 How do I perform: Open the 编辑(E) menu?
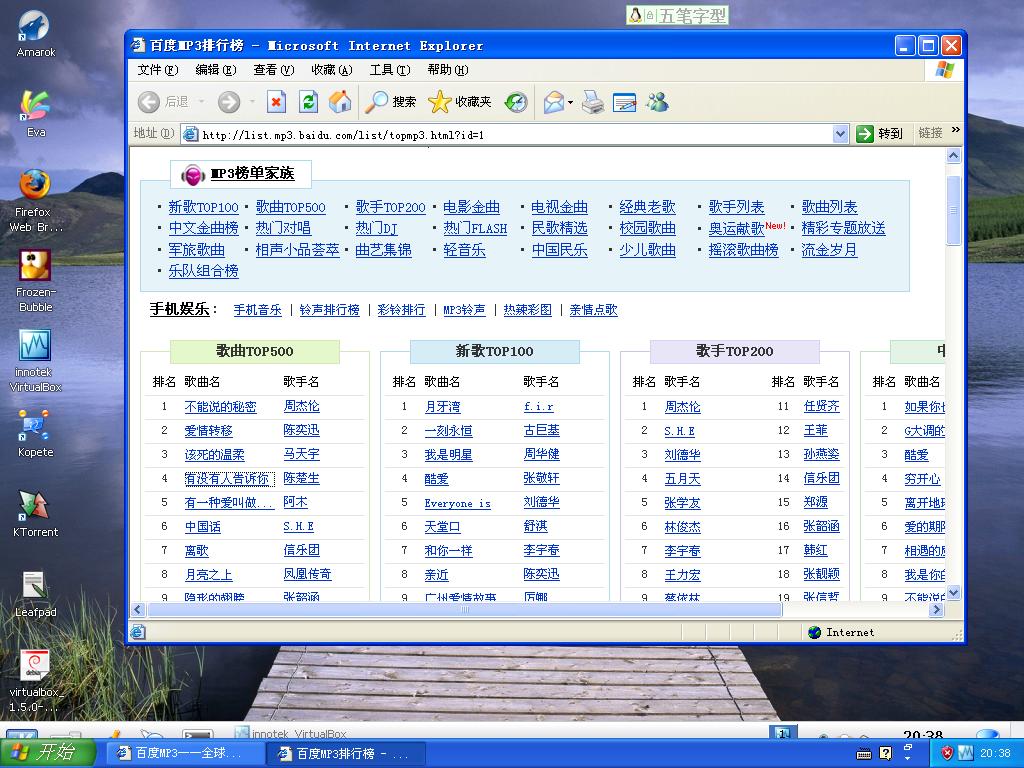216,70
